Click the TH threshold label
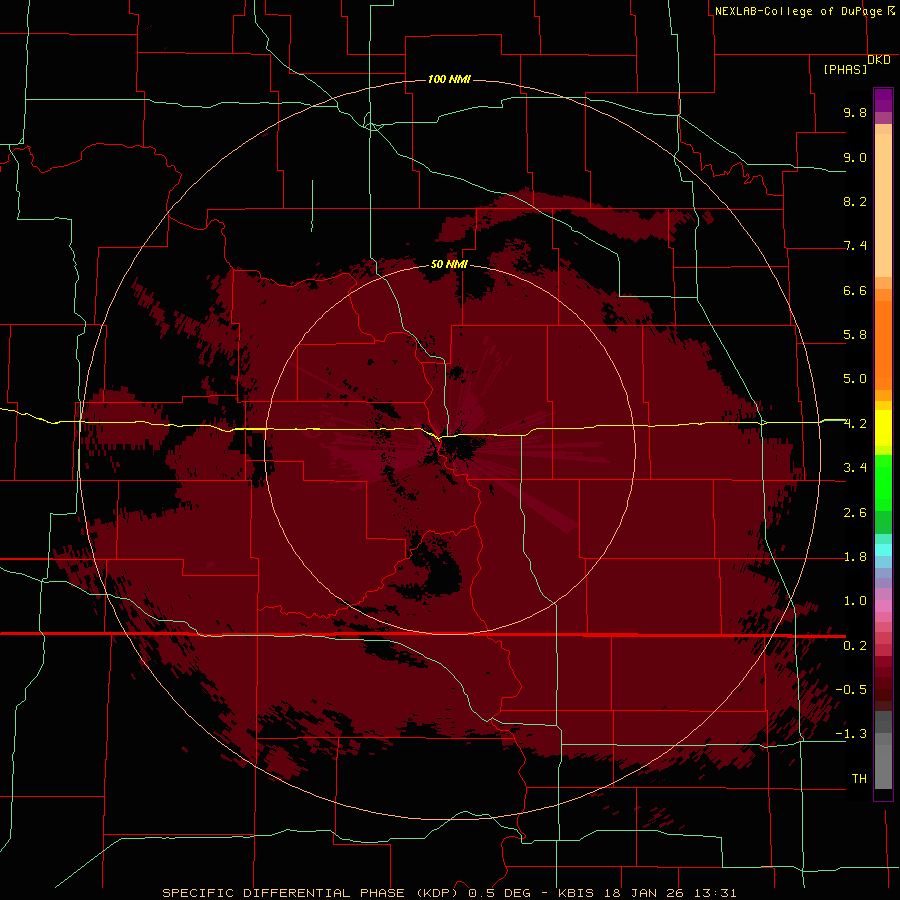900x900 pixels. (859, 779)
